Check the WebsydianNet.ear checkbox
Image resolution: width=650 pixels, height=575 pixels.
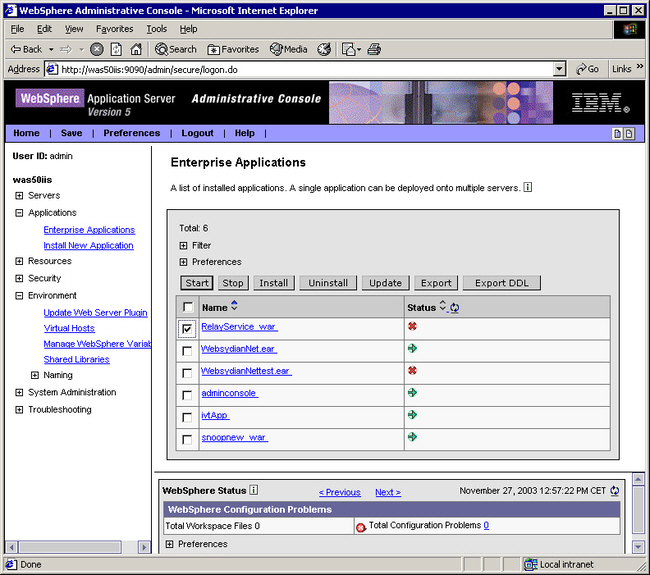pyautogui.click(x=187, y=351)
